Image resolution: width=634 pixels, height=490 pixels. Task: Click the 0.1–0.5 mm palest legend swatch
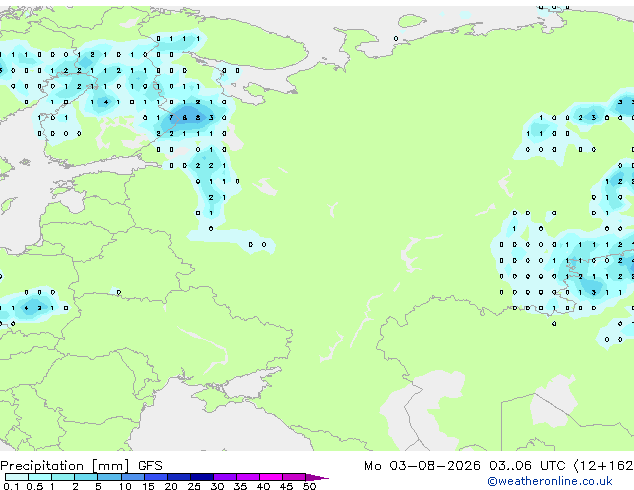[x=17, y=477]
